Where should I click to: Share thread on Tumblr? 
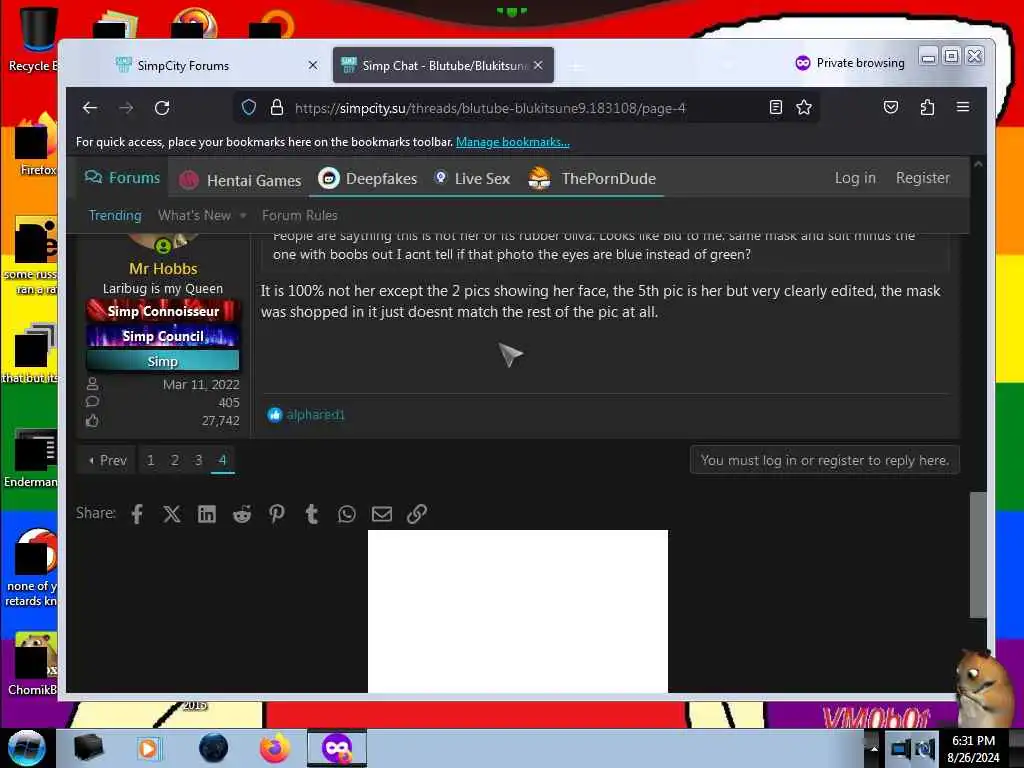(x=312, y=514)
